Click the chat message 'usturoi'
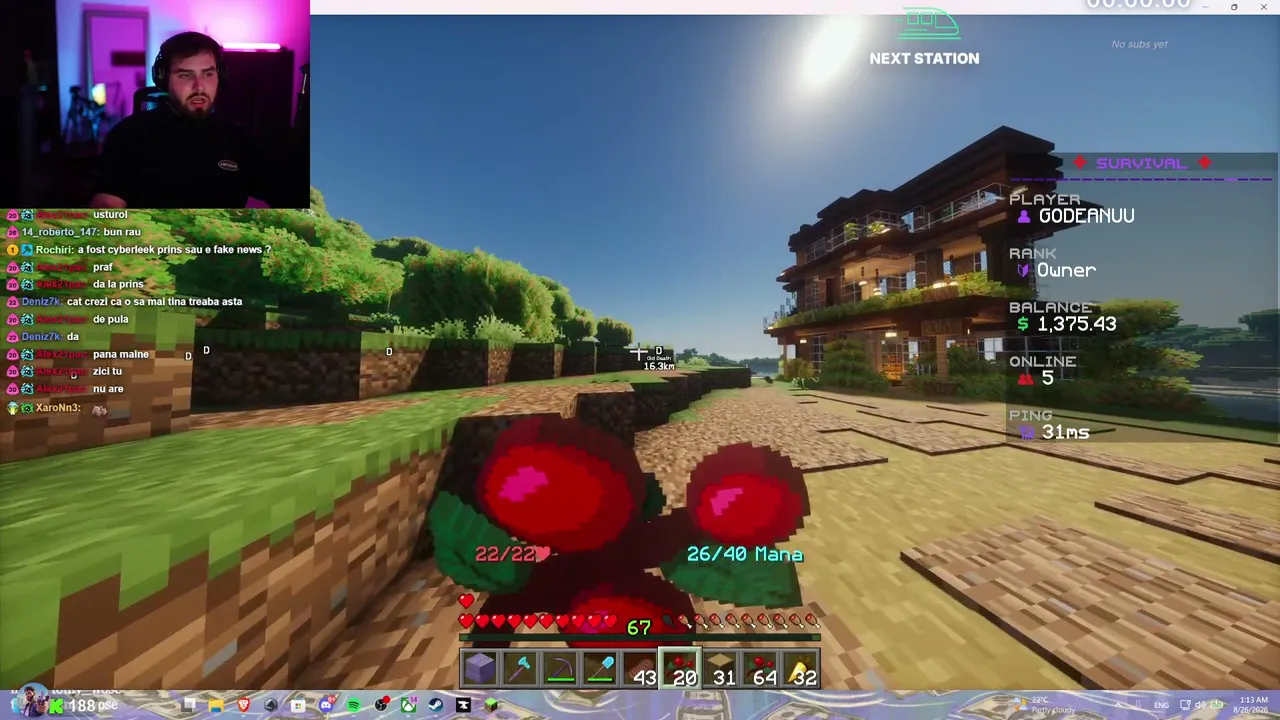The image size is (1280, 720). (x=110, y=215)
